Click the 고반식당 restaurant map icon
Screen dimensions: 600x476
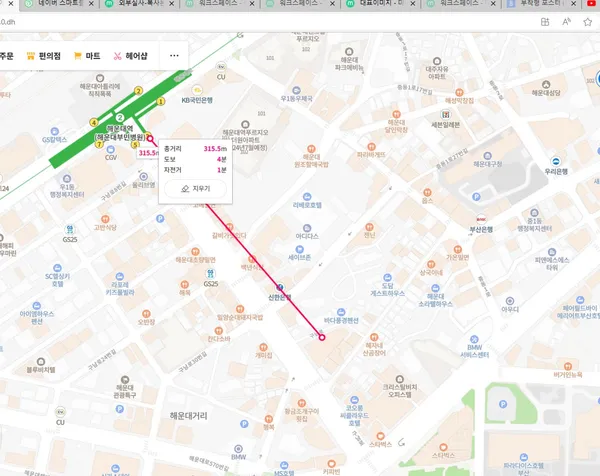click(105, 219)
